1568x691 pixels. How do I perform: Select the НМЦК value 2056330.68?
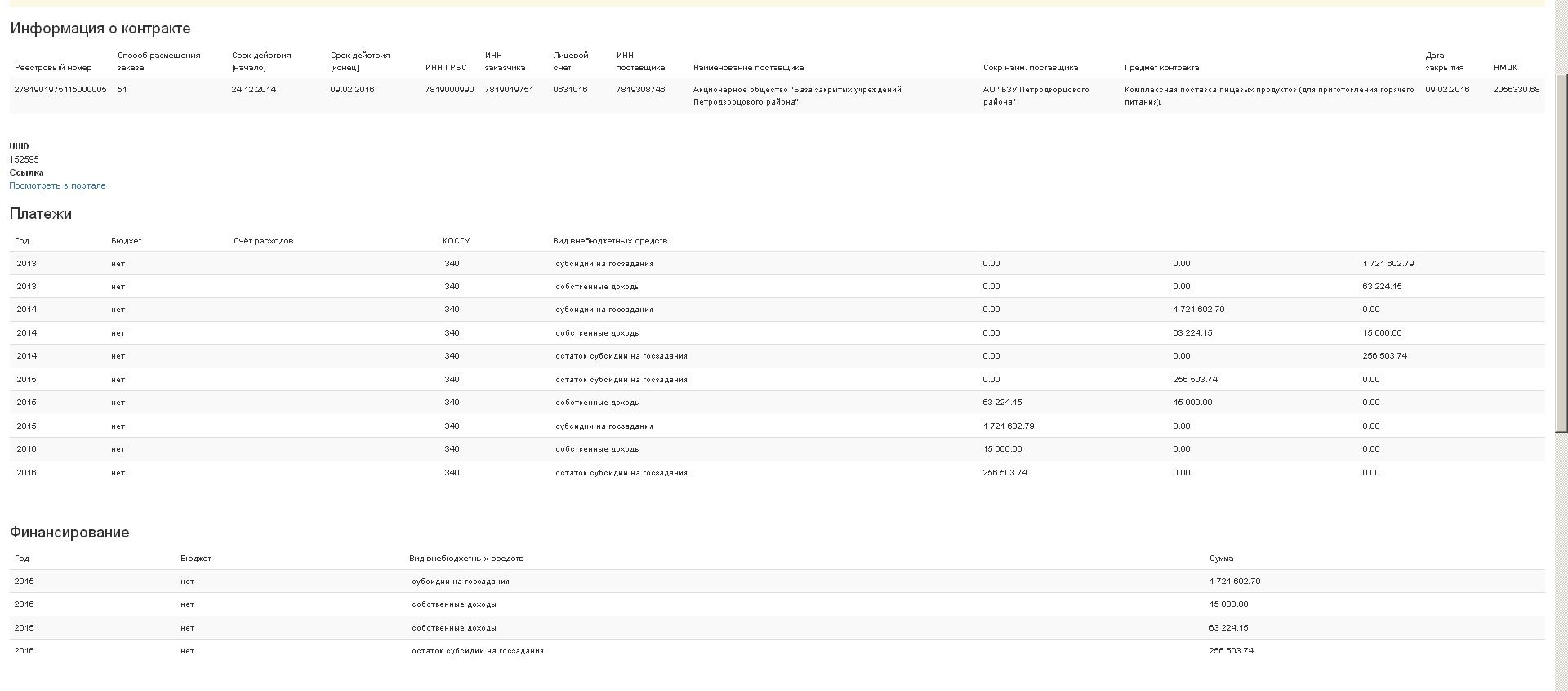[1516, 90]
